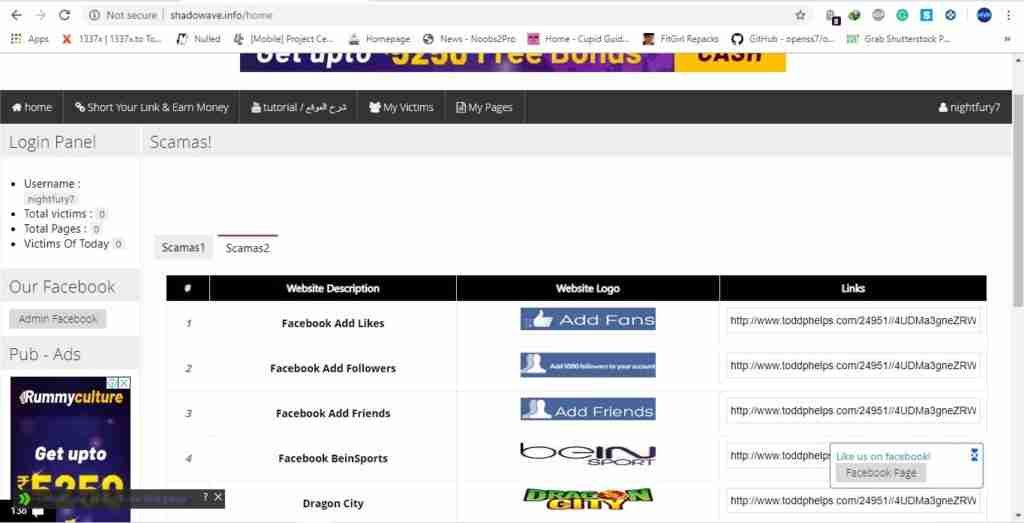Click the Links column header
The image size is (1024, 523).
coord(853,288)
